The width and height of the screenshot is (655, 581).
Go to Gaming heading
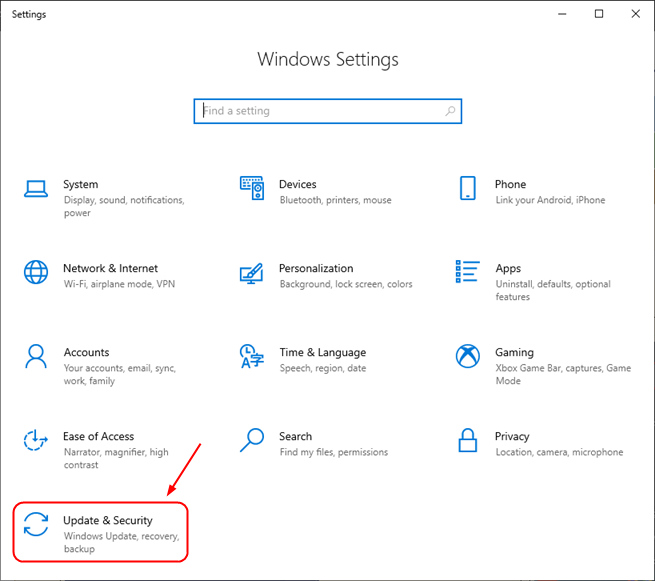(514, 353)
